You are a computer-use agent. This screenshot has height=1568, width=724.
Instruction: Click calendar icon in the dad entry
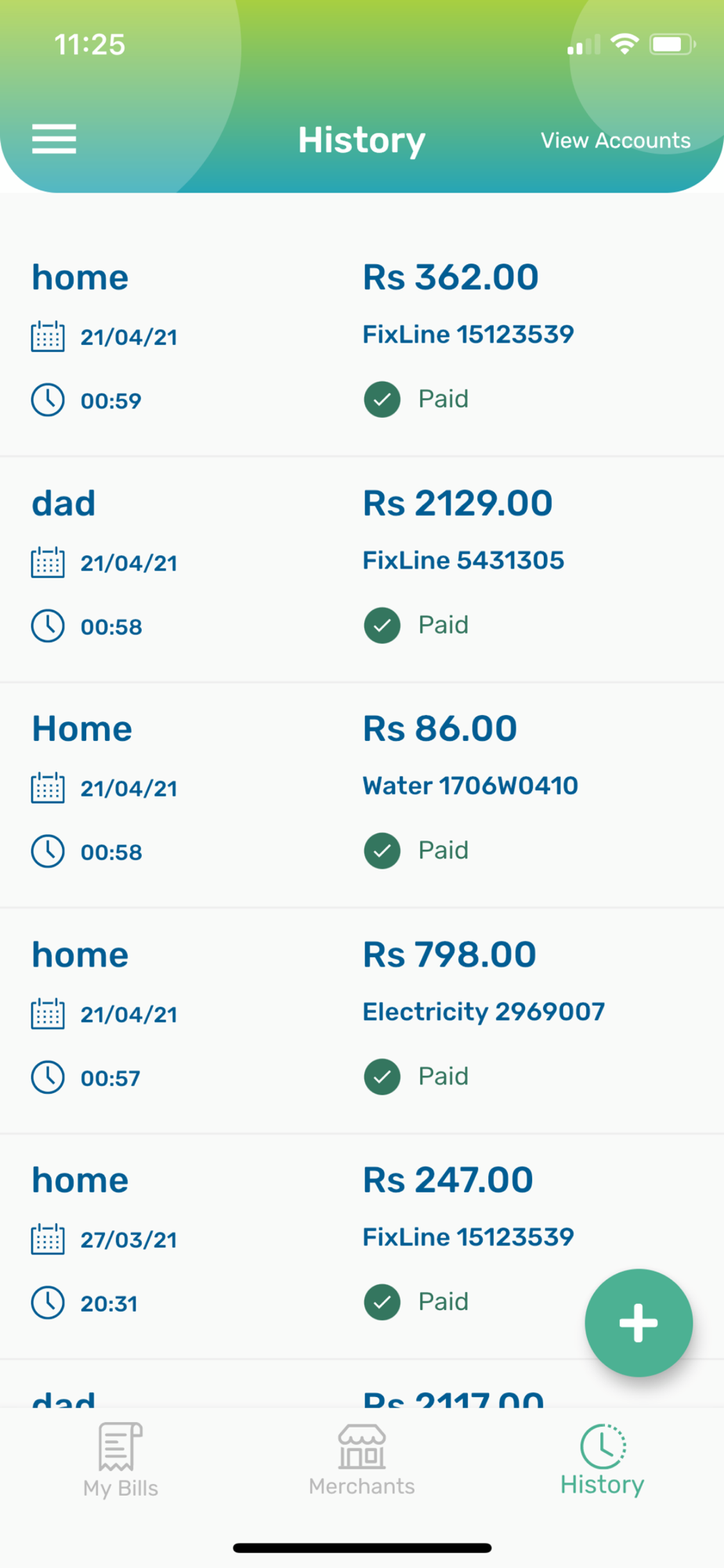click(x=48, y=562)
